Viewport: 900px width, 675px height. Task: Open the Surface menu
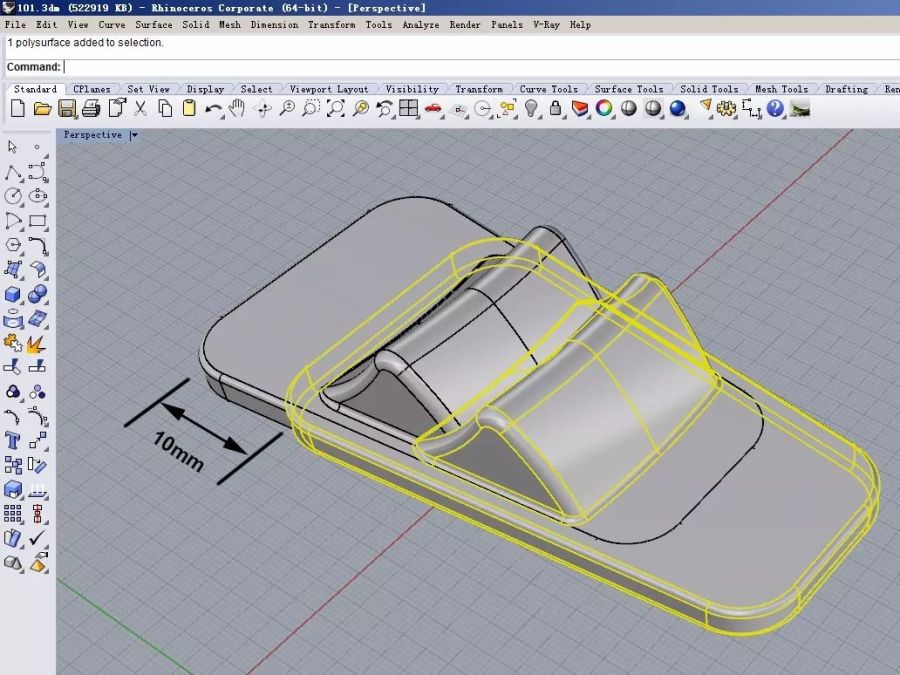153,24
